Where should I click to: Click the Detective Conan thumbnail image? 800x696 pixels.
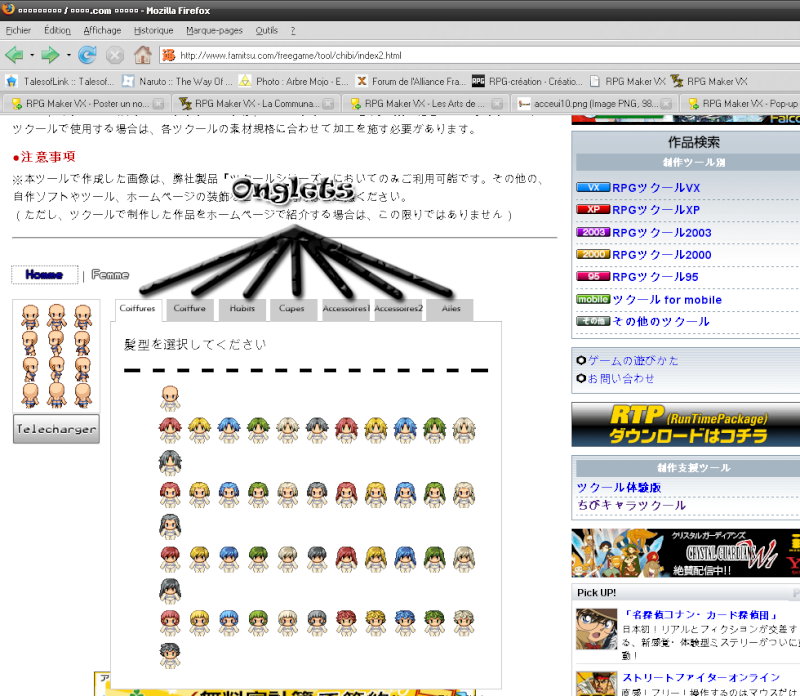click(x=596, y=629)
